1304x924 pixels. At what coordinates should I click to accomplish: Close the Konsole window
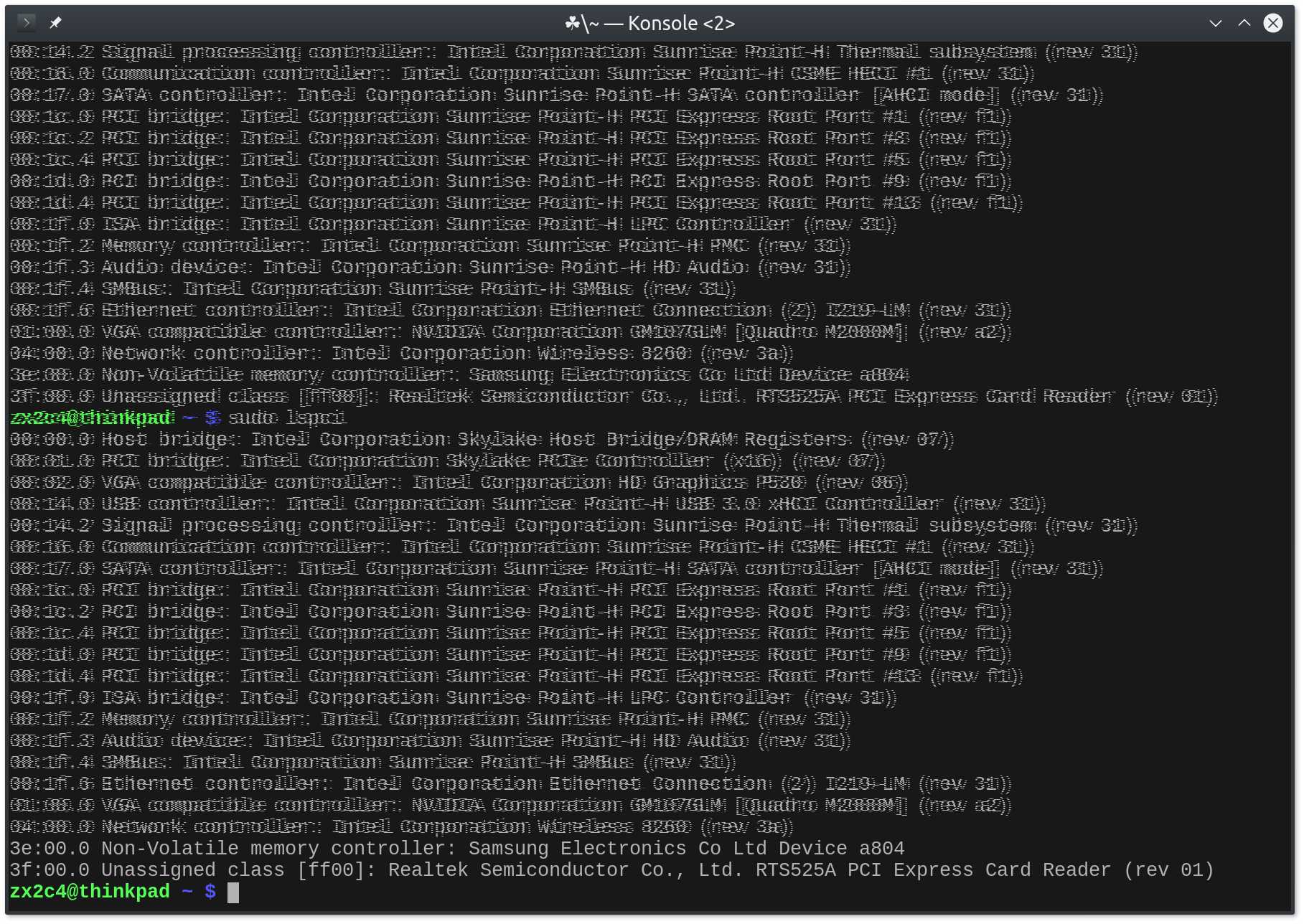1273,23
